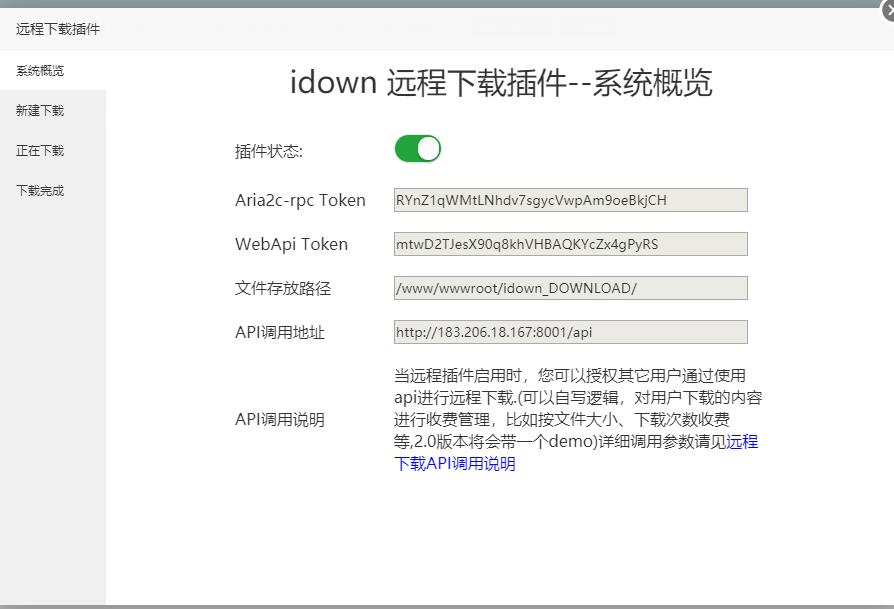Close the dialog with the X icon
This screenshot has height=609, width=894.
(888, 10)
